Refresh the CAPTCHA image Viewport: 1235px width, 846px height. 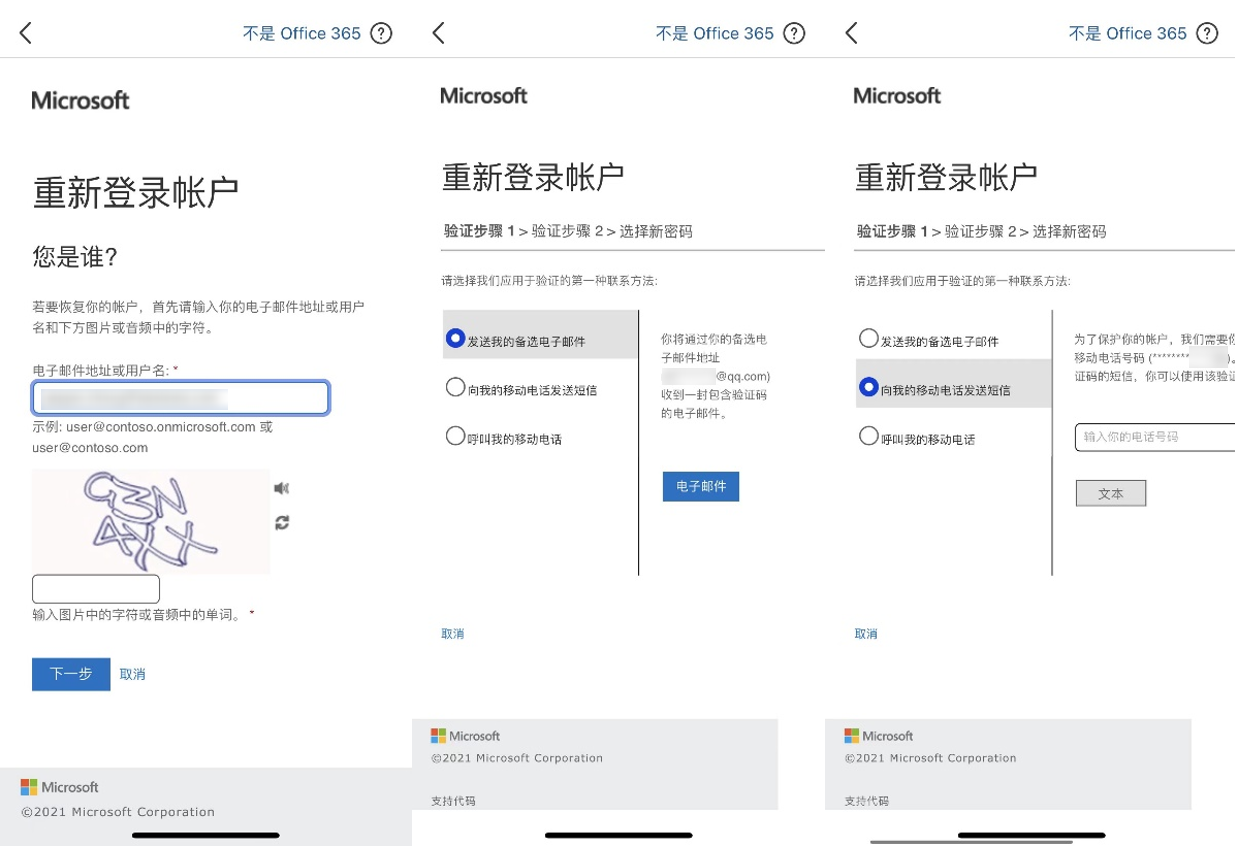(282, 523)
